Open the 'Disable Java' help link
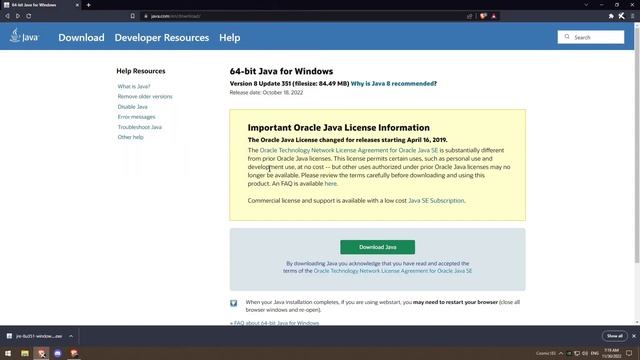 133,107
